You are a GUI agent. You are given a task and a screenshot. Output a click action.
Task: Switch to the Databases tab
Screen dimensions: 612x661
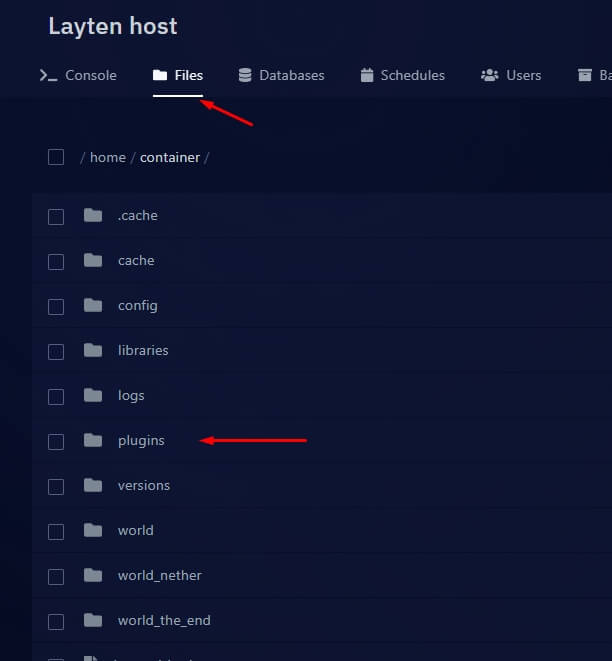pos(281,75)
